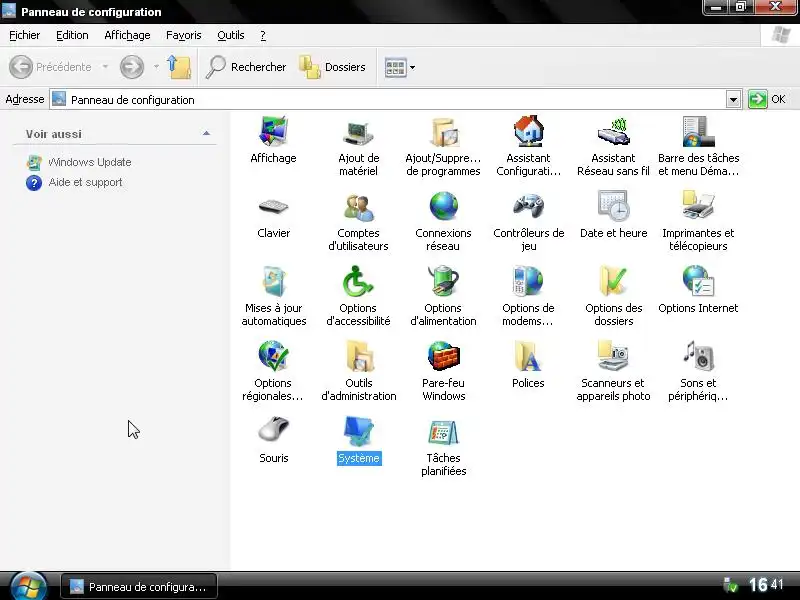This screenshot has width=800, height=600.
Task: Select Panneau de configuration taskbar button
Action: 139,587
